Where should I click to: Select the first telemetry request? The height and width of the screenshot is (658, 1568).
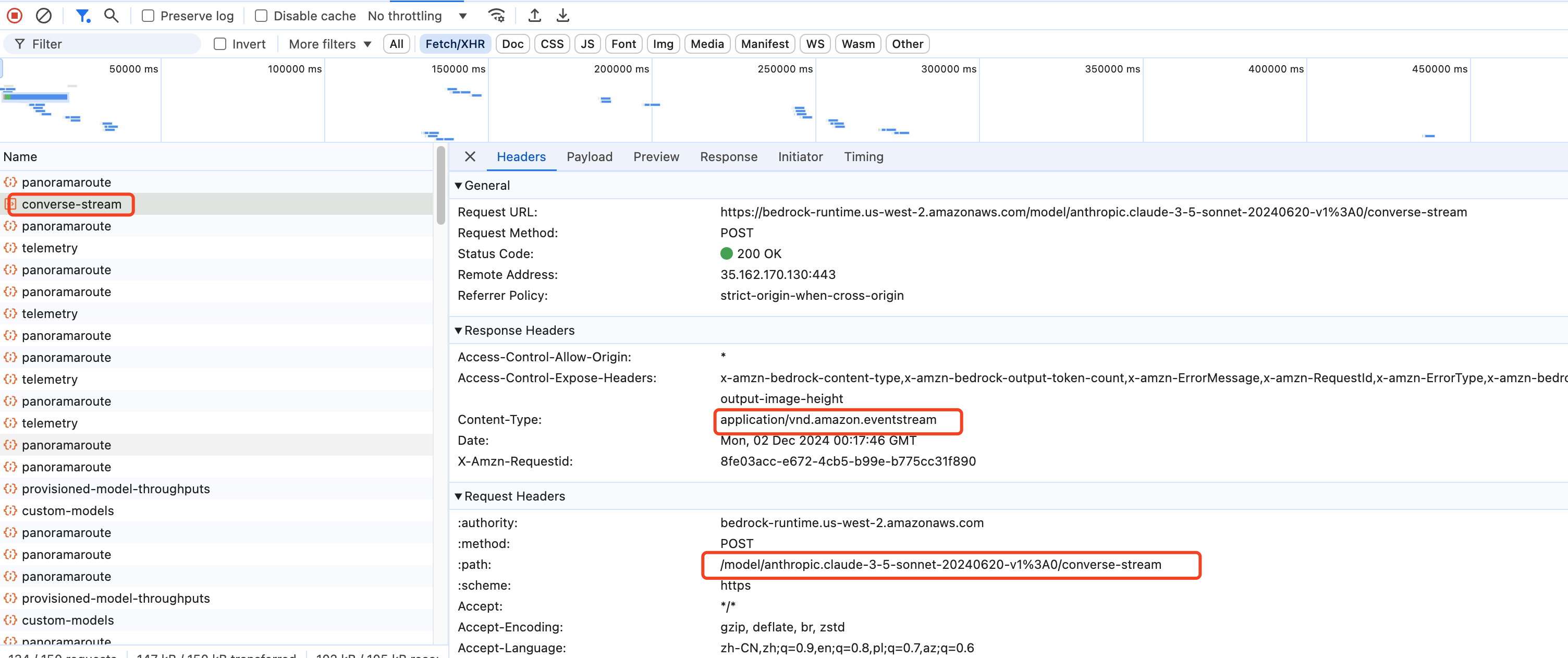[216, 248]
